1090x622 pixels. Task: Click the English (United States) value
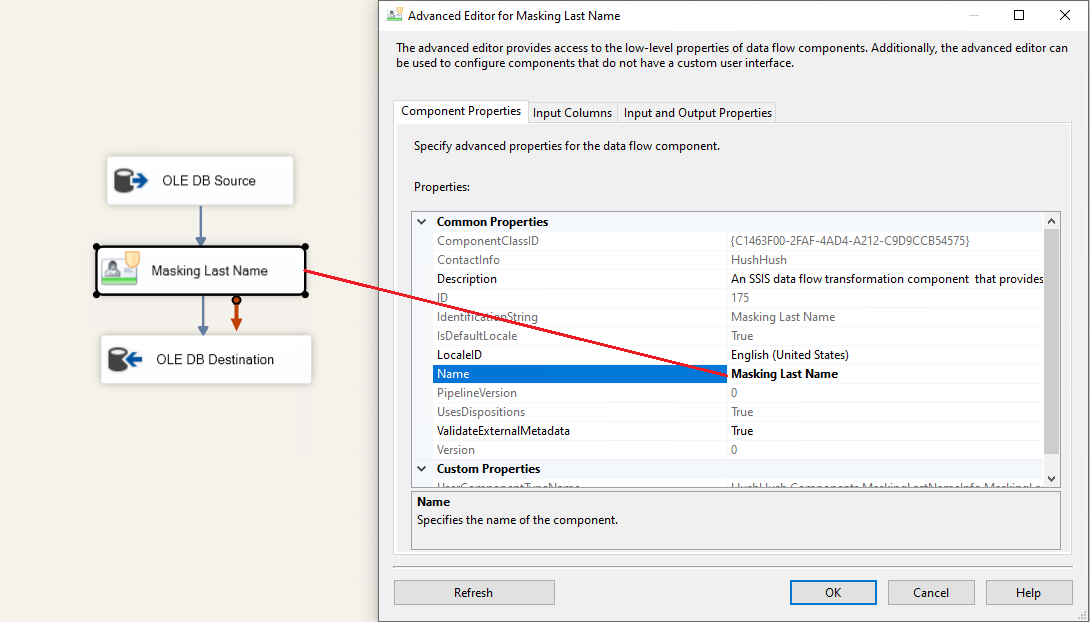click(x=790, y=354)
